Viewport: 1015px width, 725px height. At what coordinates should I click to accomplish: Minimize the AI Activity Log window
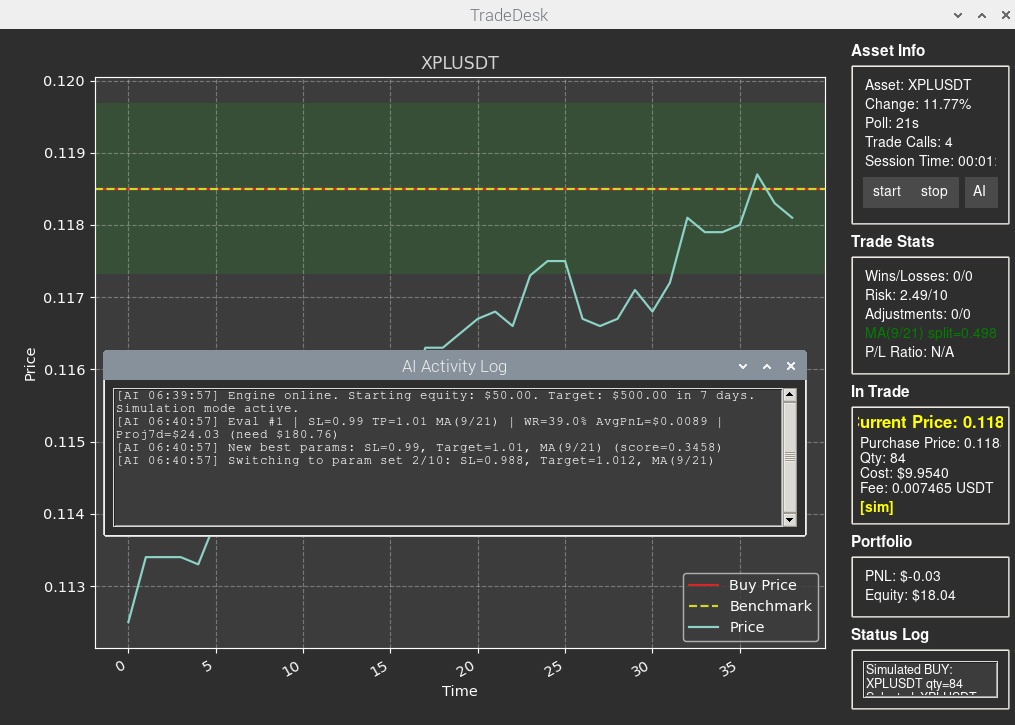(x=743, y=366)
